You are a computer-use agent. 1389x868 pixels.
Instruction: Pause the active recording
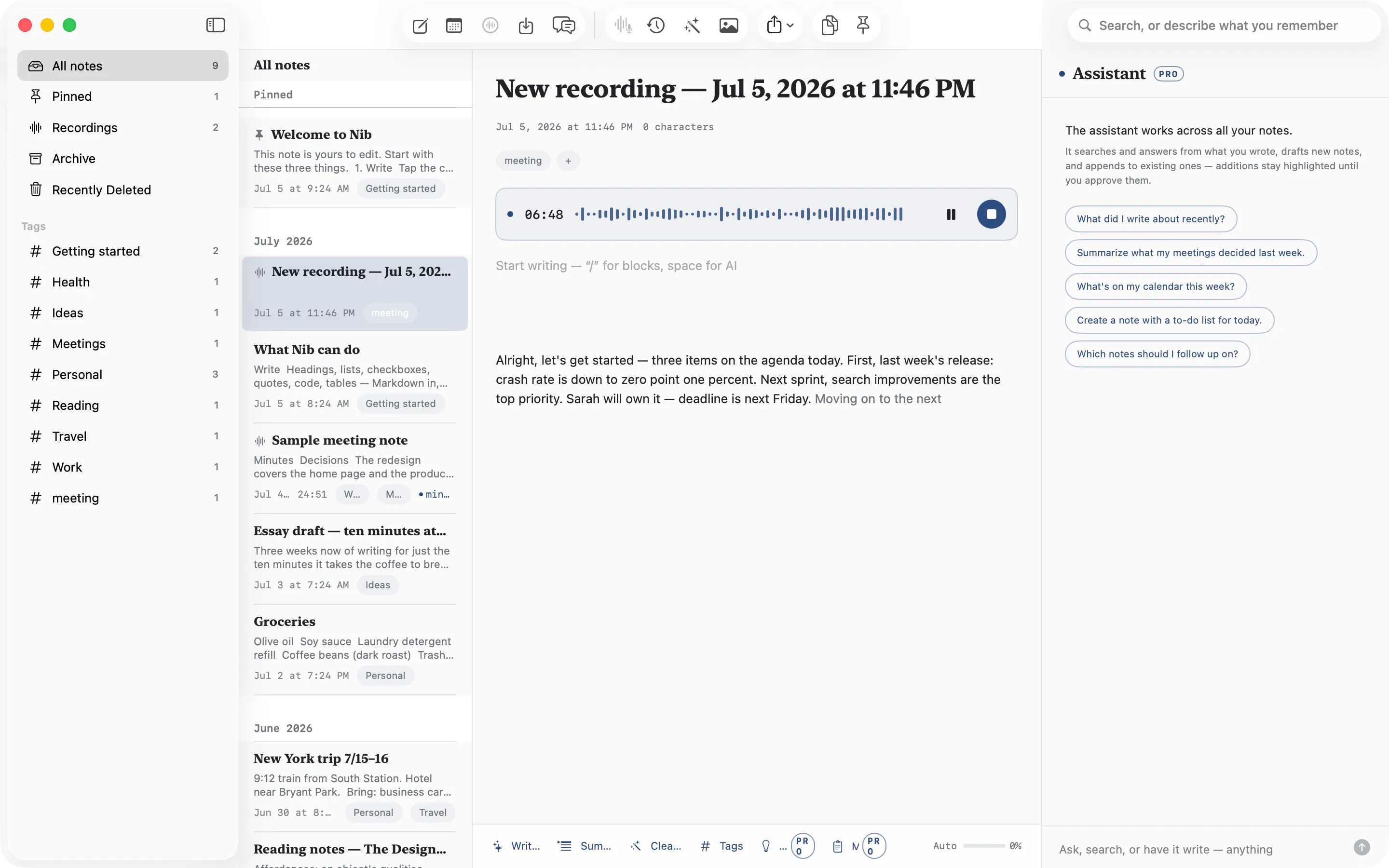click(x=951, y=214)
